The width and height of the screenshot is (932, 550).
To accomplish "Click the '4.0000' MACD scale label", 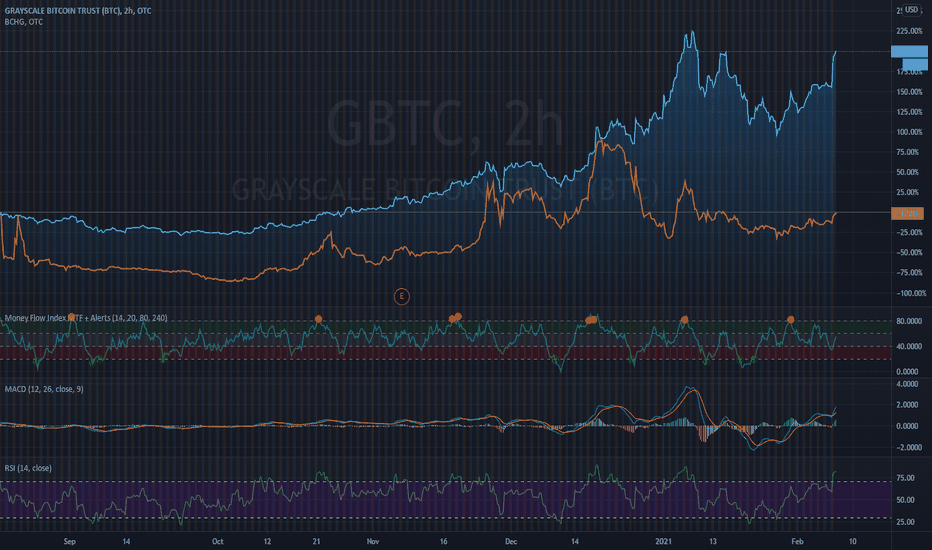I will pos(907,384).
